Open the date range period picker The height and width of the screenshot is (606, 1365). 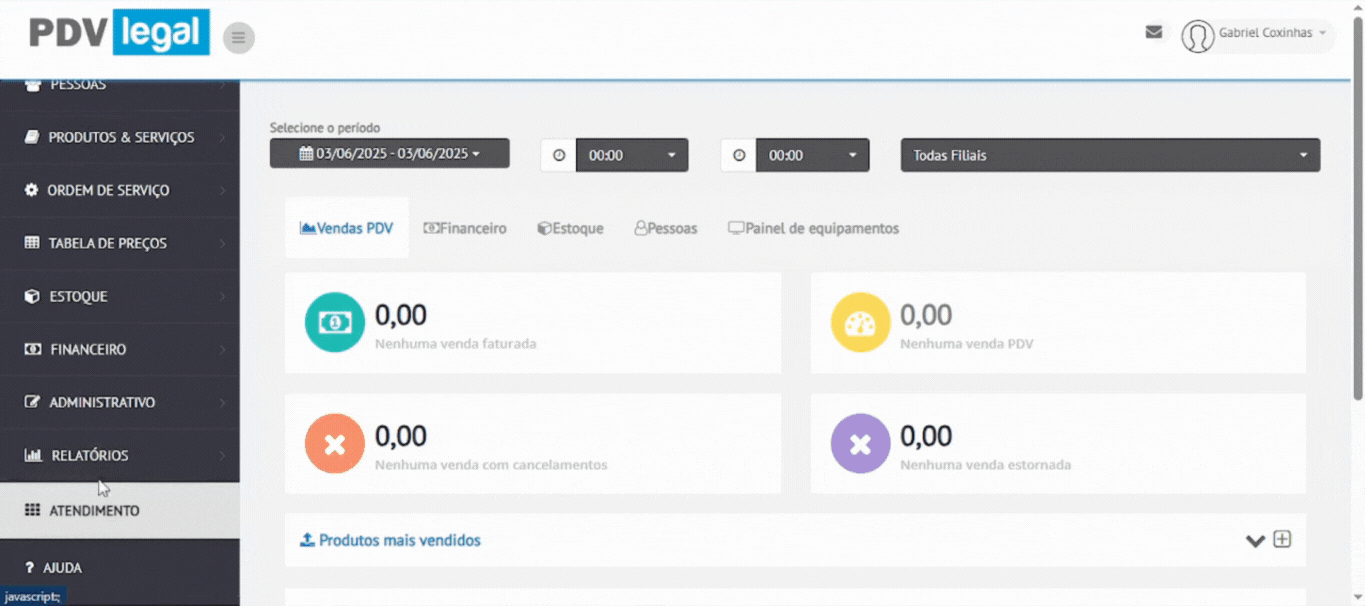click(389, 153)
